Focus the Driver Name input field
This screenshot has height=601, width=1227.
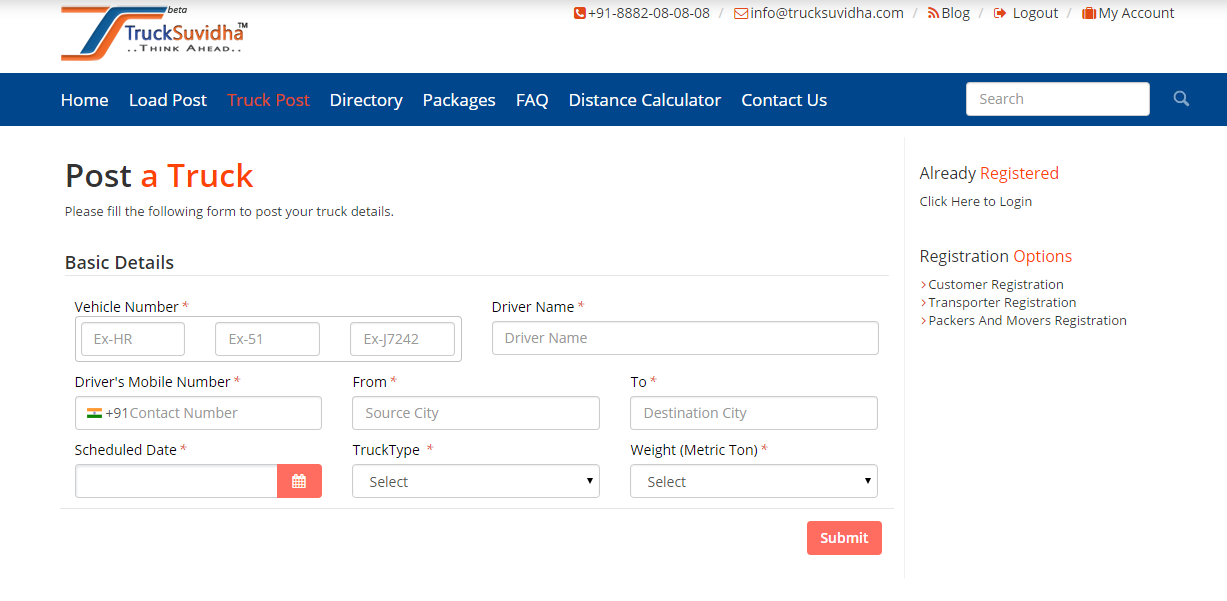pyautogui.click(x=685, y=338)
